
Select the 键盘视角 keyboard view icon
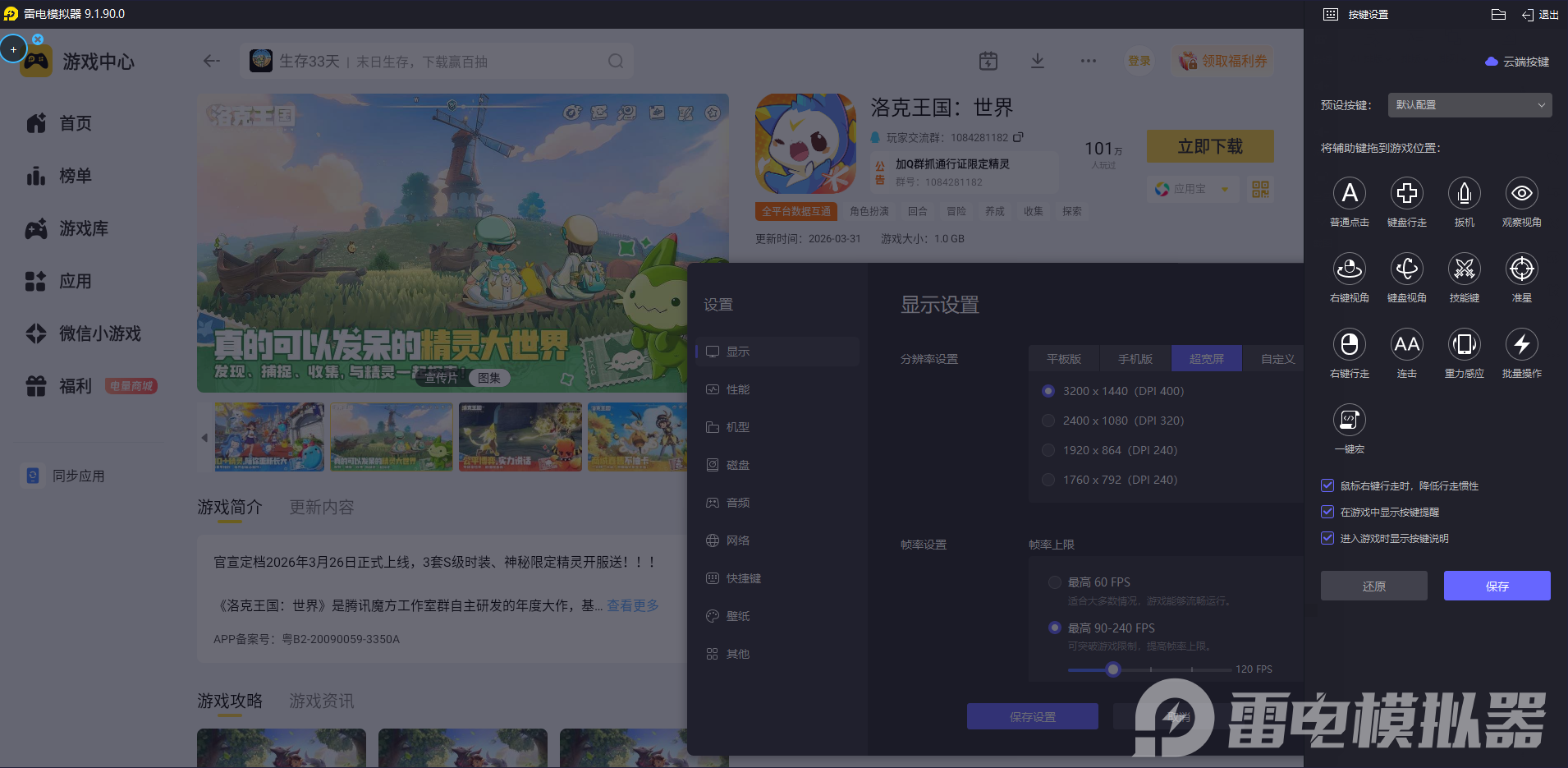point(1406,269)
